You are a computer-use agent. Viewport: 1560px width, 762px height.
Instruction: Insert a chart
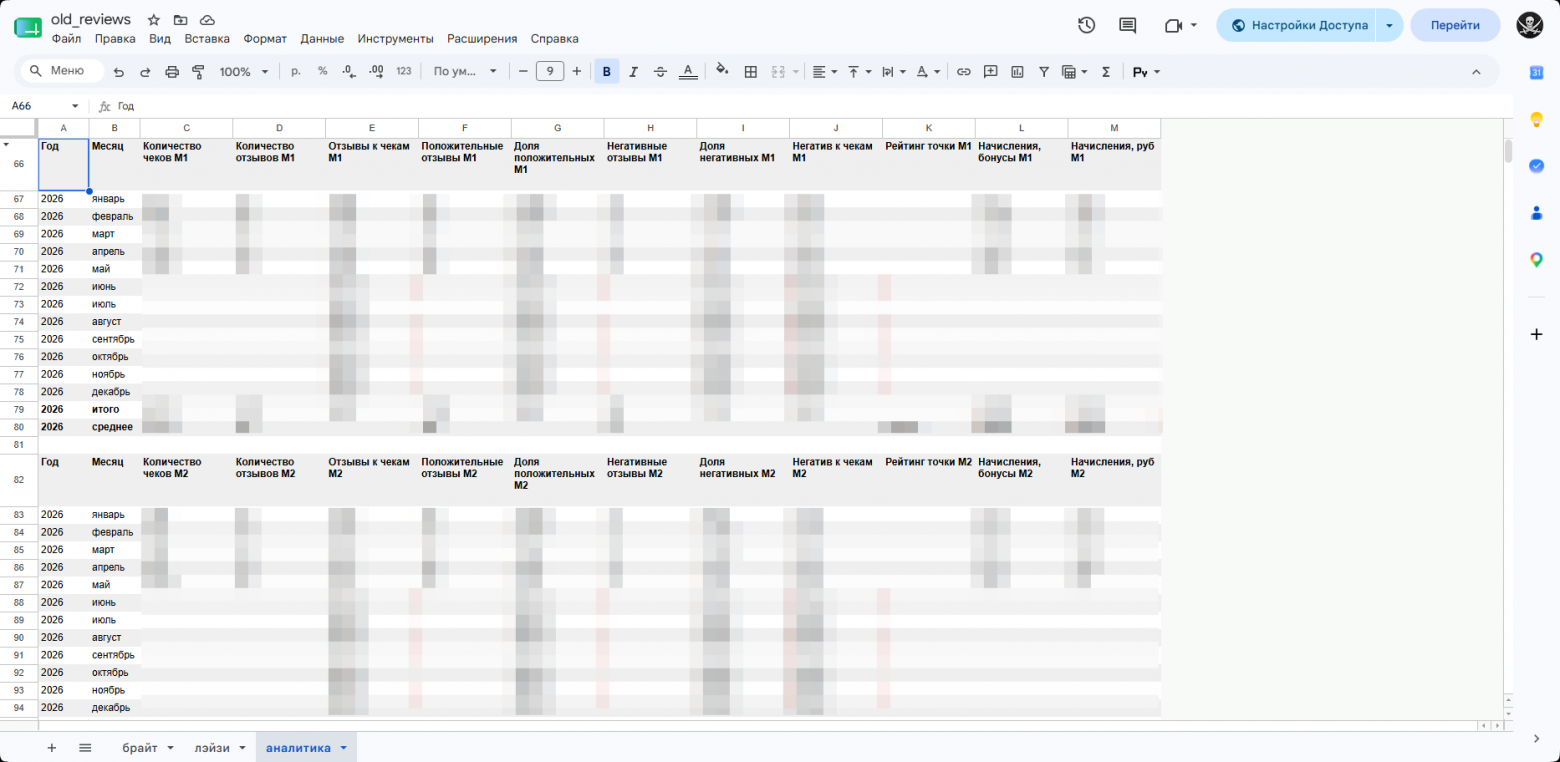pyautogui.click(x=1018, y=71)
